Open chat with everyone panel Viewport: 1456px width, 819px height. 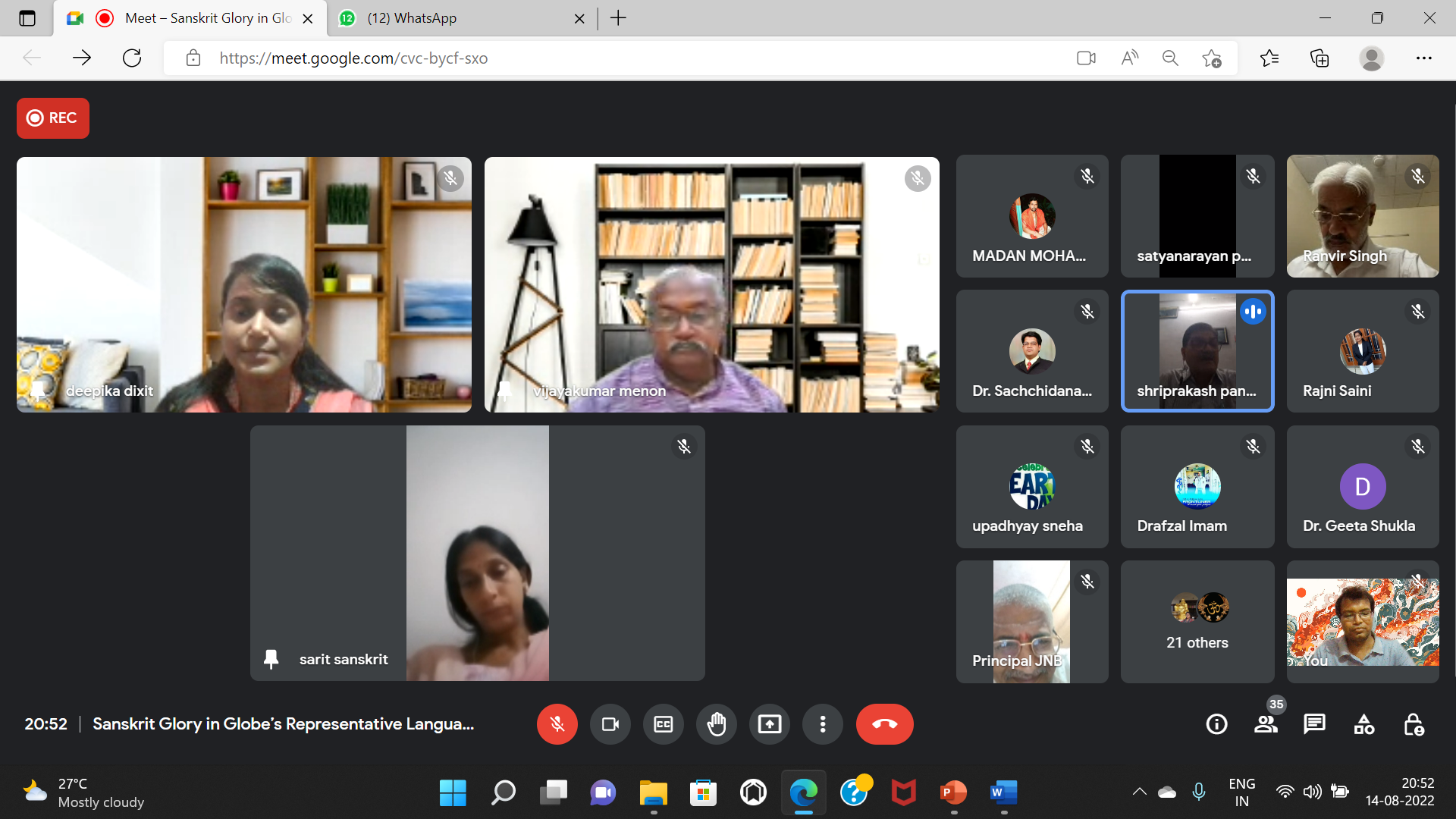(x=1314, y=724)
